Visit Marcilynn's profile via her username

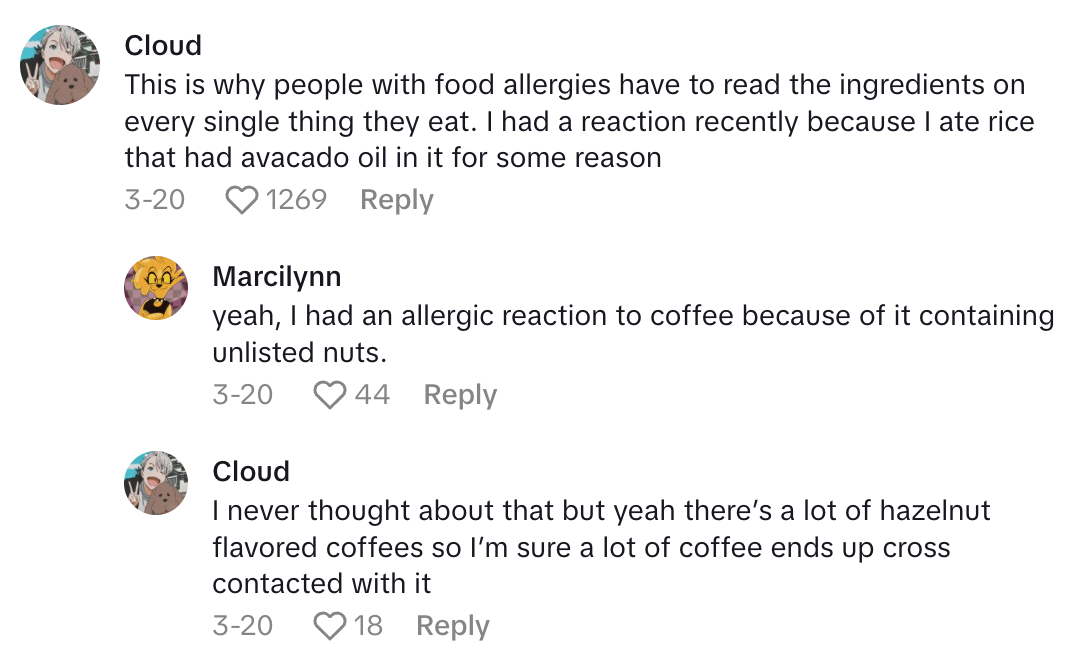tap(277, 277)
